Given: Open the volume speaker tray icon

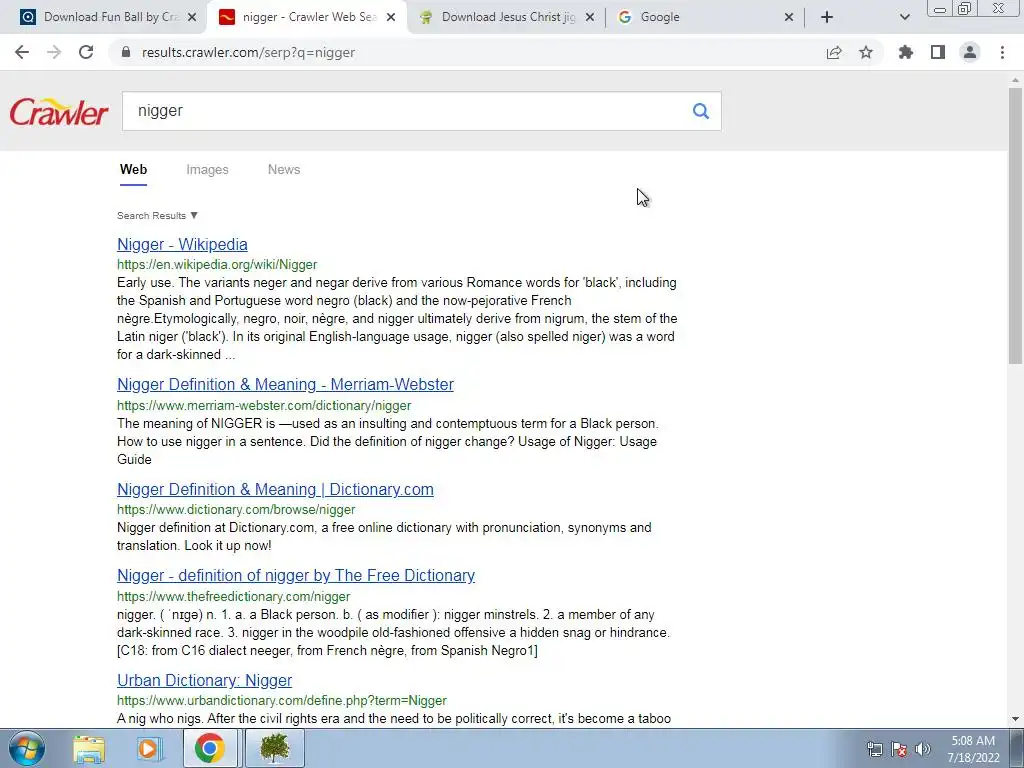Looking at the screenshot, I should [923, 749].
